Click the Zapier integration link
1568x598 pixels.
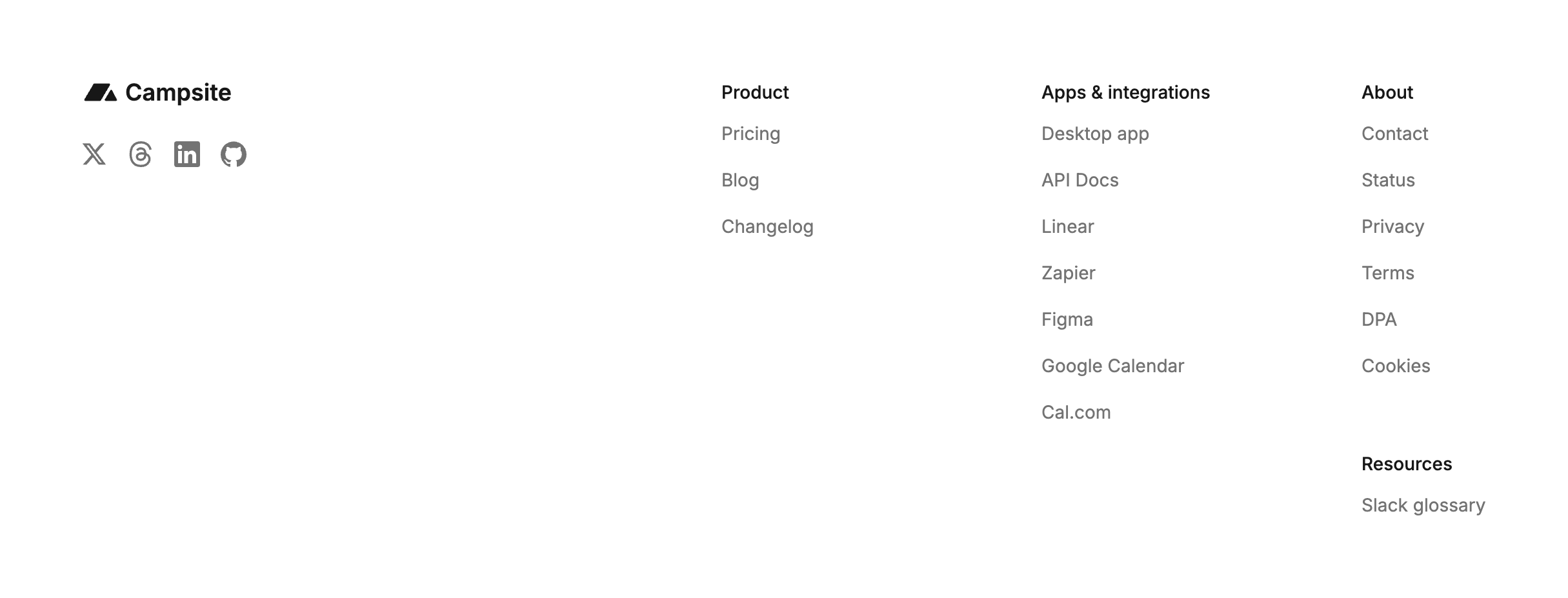1068,274
